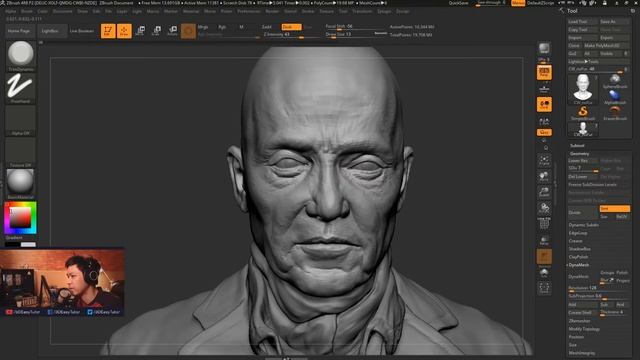
Task: Open the FreeHand stroke selector
Action: point(20,88)
